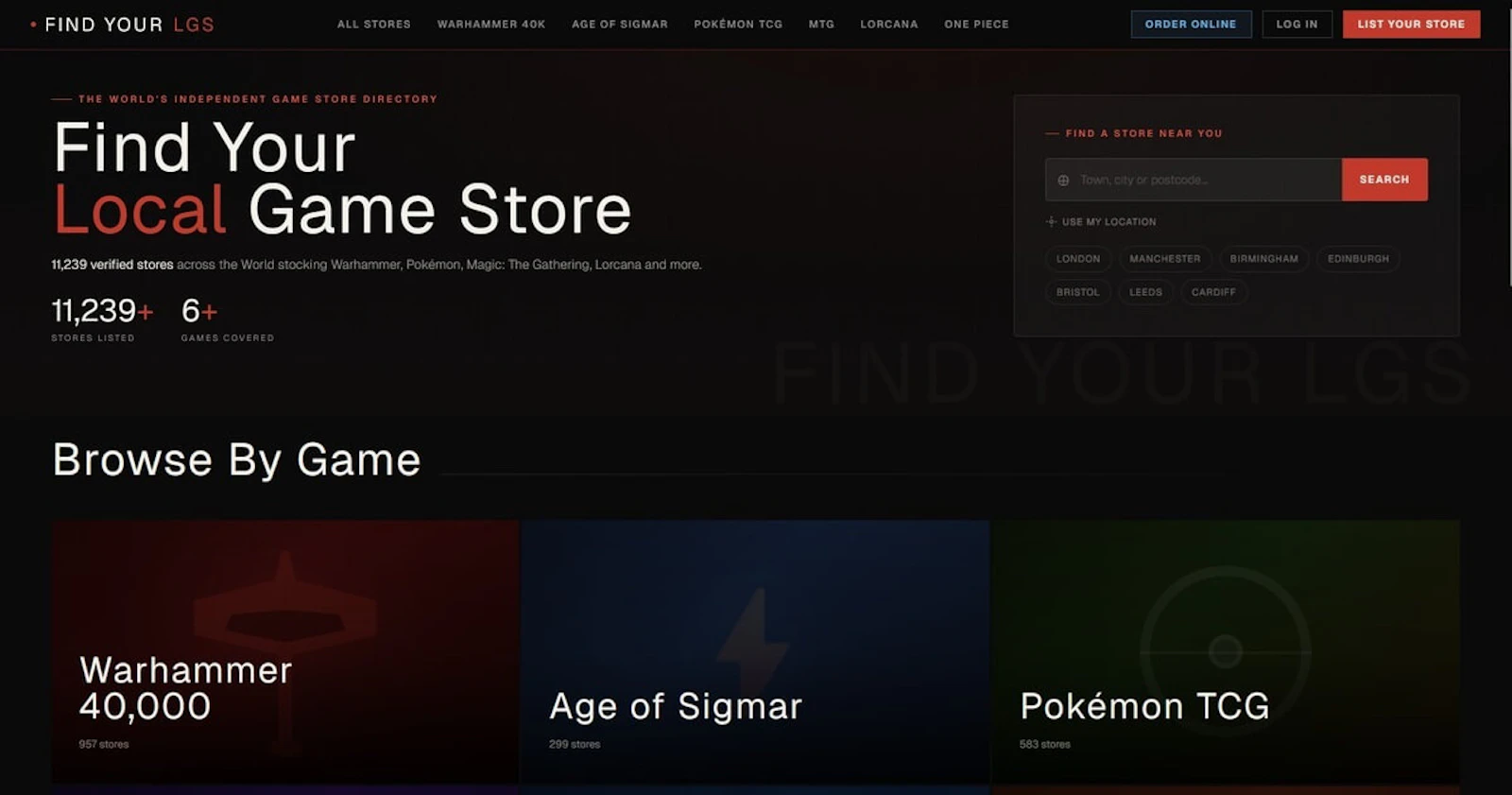Viewport: 1512px width, 795px height.
Task: Open the Lorcana nav item
Action: point(889,25)
